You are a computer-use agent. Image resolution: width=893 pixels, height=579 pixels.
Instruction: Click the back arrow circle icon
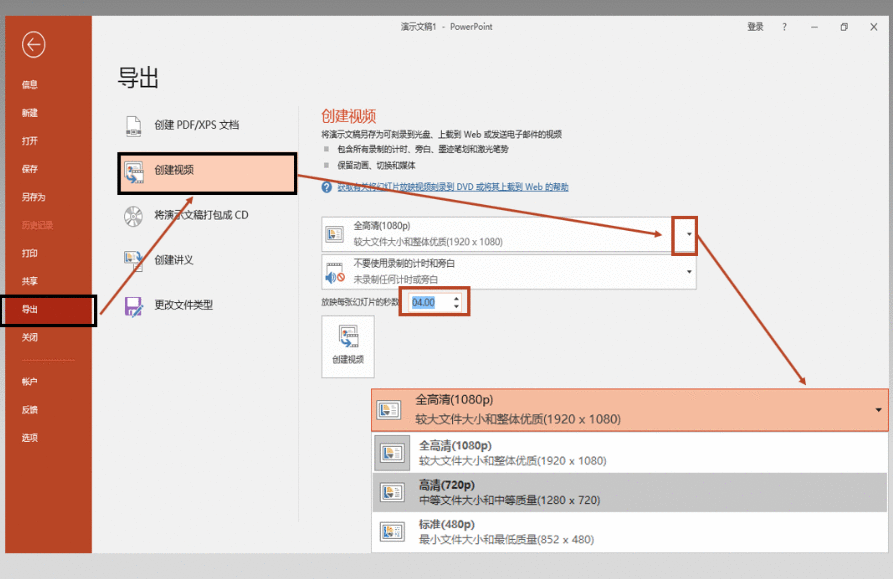[35, 45]
